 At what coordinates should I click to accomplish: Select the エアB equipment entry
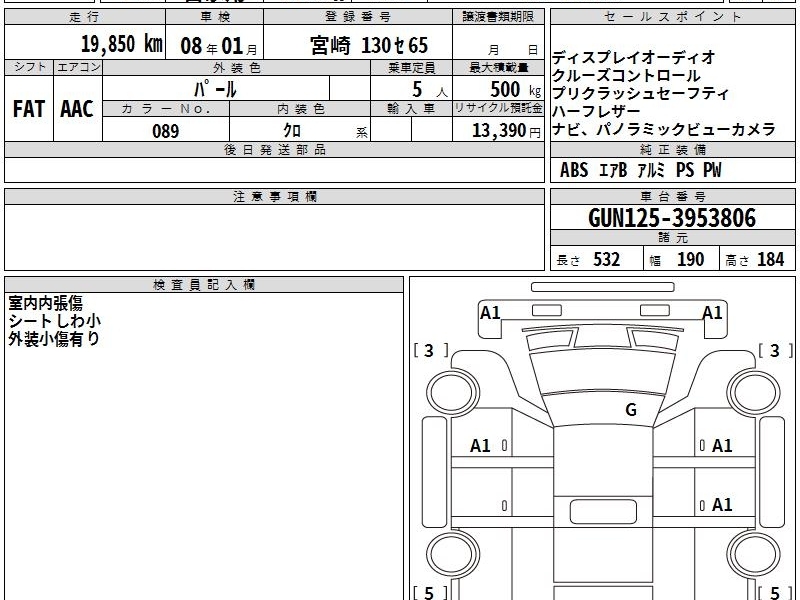[x=612, y=170]
